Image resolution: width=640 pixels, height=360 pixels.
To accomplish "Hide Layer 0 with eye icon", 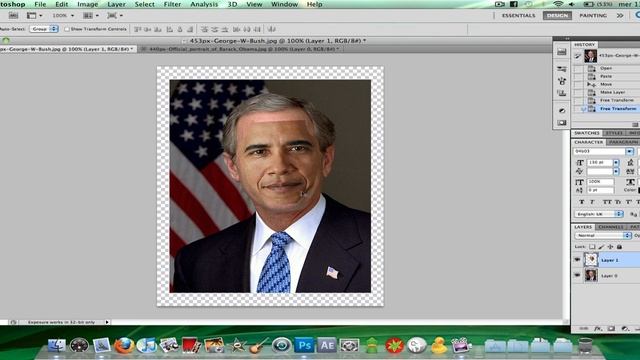I will [577, 276].
